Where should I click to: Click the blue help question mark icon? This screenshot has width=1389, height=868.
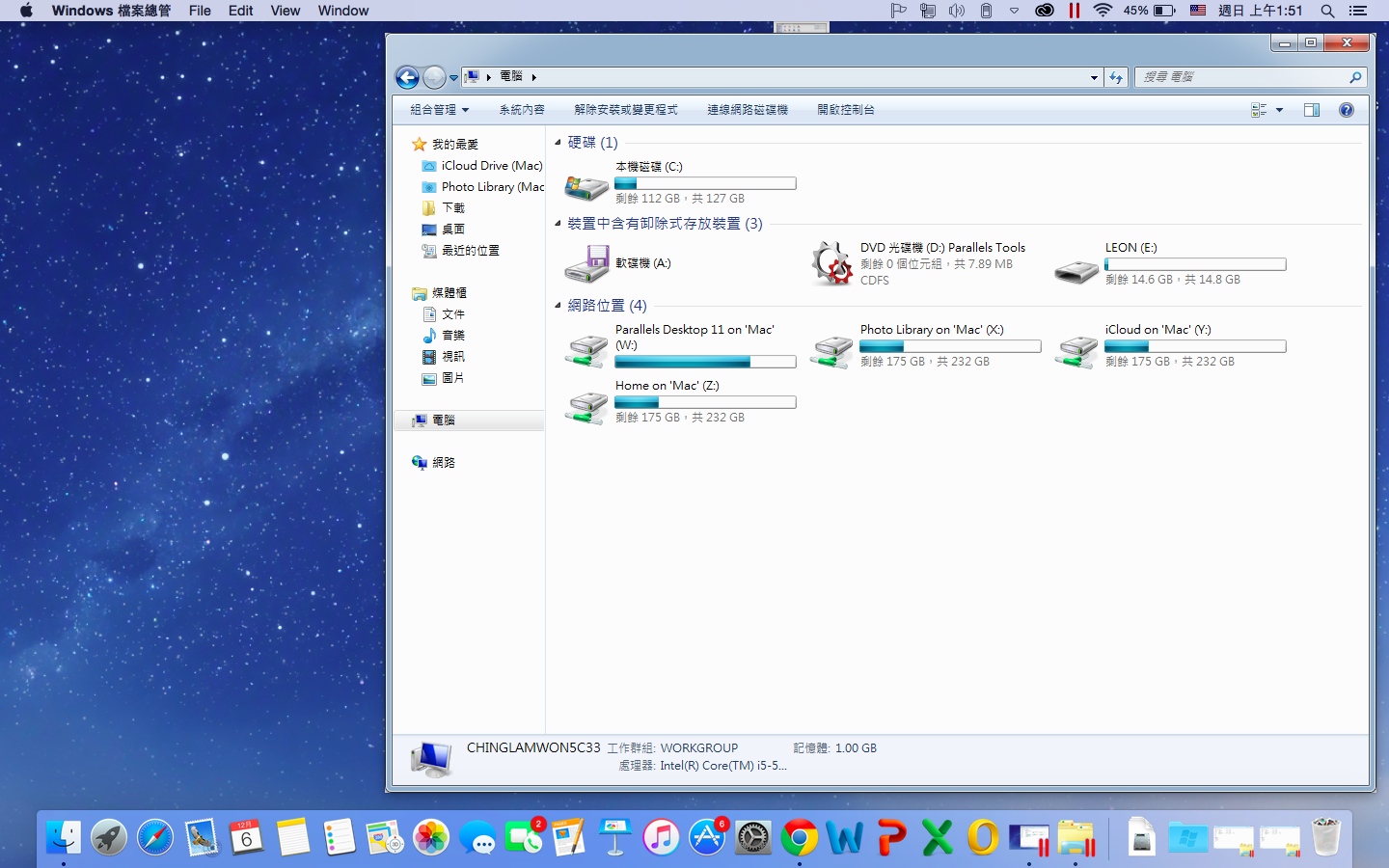(1347, 110)
